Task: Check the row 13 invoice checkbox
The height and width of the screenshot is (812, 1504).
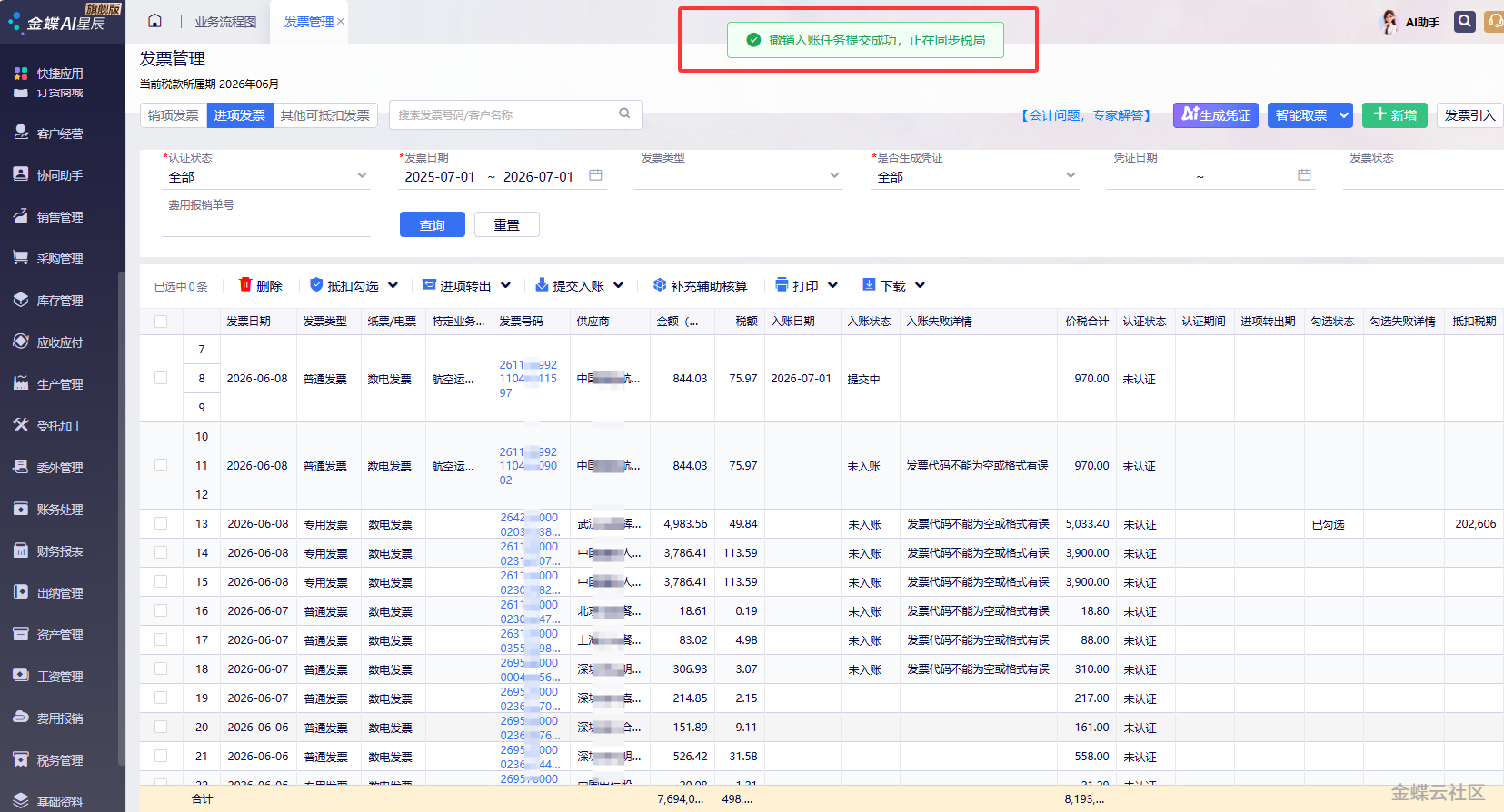Action: coord(161,523)
